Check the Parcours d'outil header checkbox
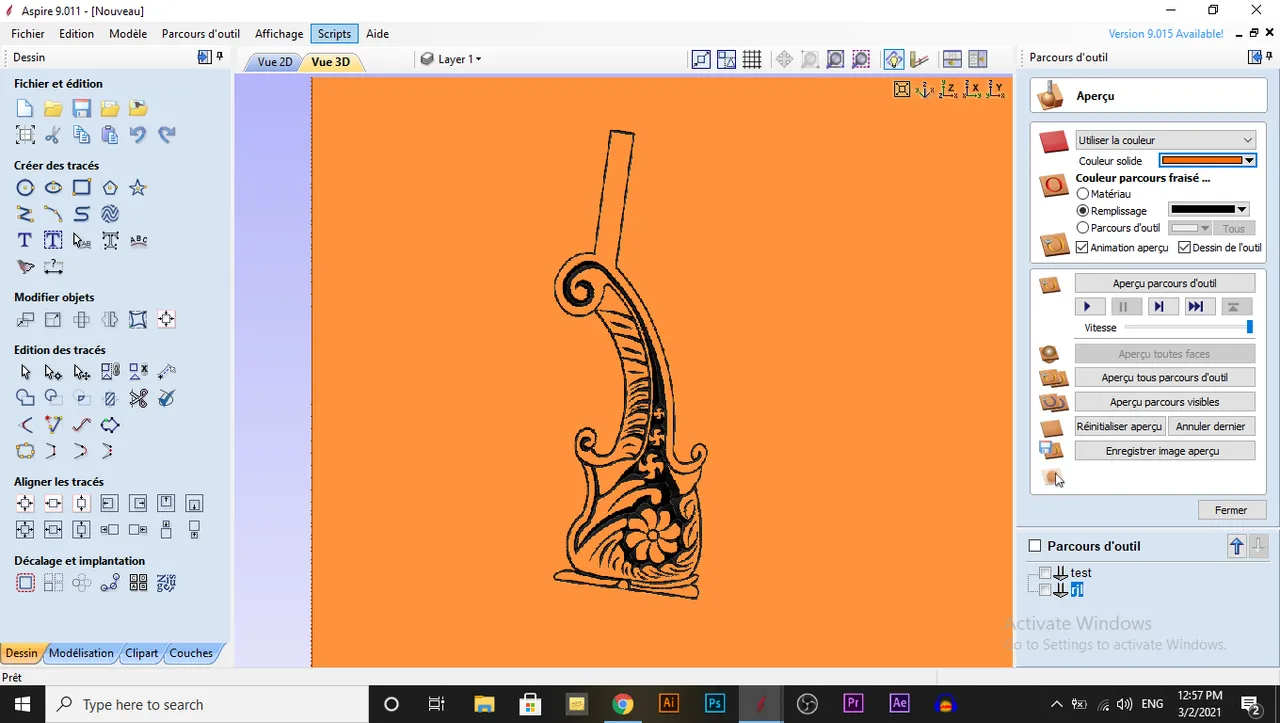1280x723 pixels. 1035,546
